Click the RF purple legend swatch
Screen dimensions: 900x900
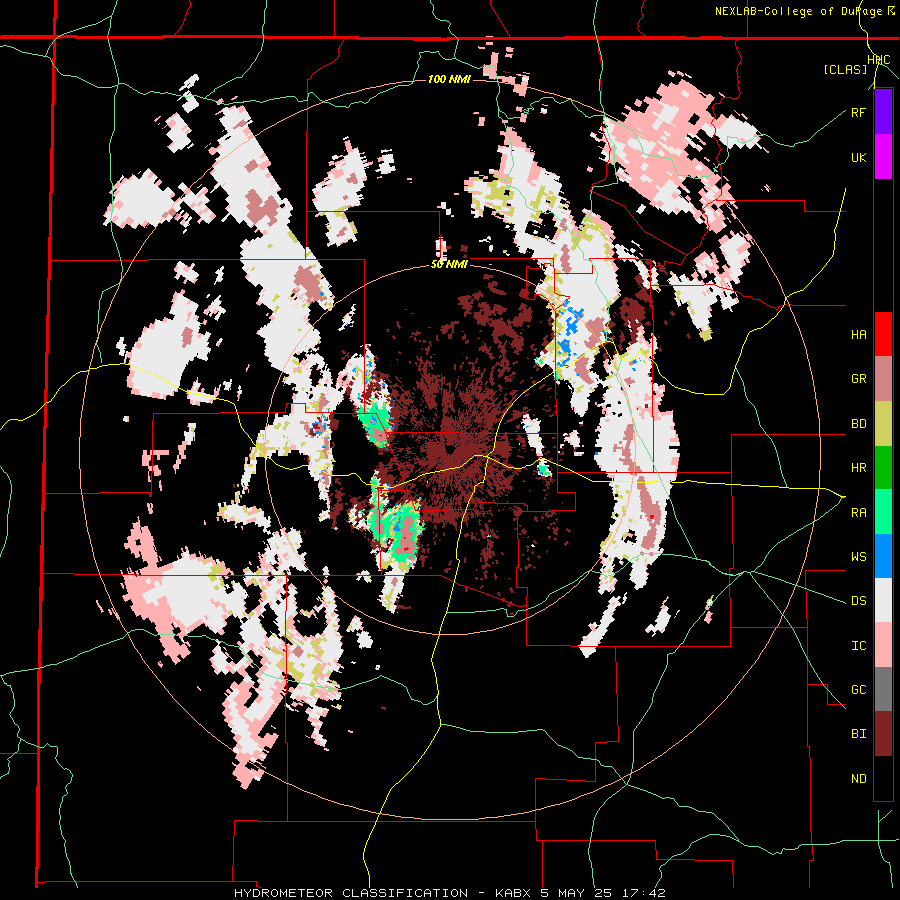point(883,112)
